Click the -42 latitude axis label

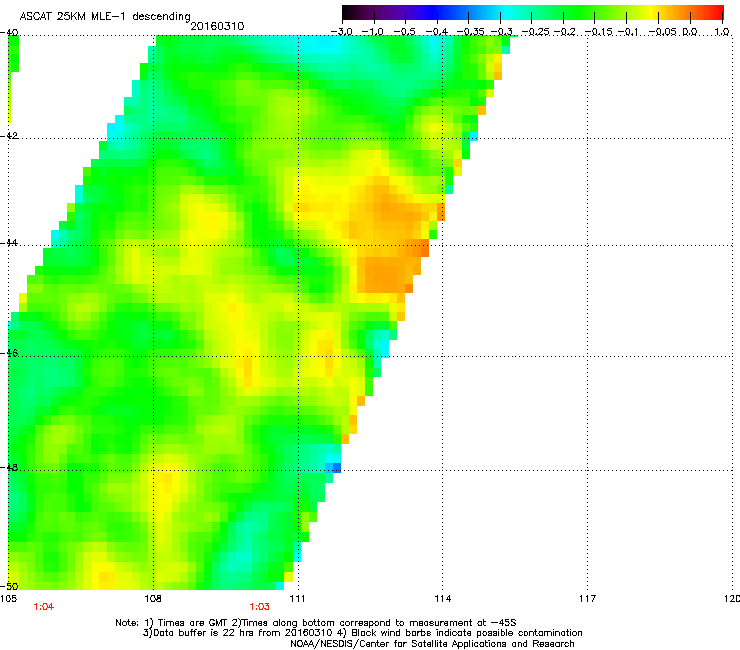[9, 135]
